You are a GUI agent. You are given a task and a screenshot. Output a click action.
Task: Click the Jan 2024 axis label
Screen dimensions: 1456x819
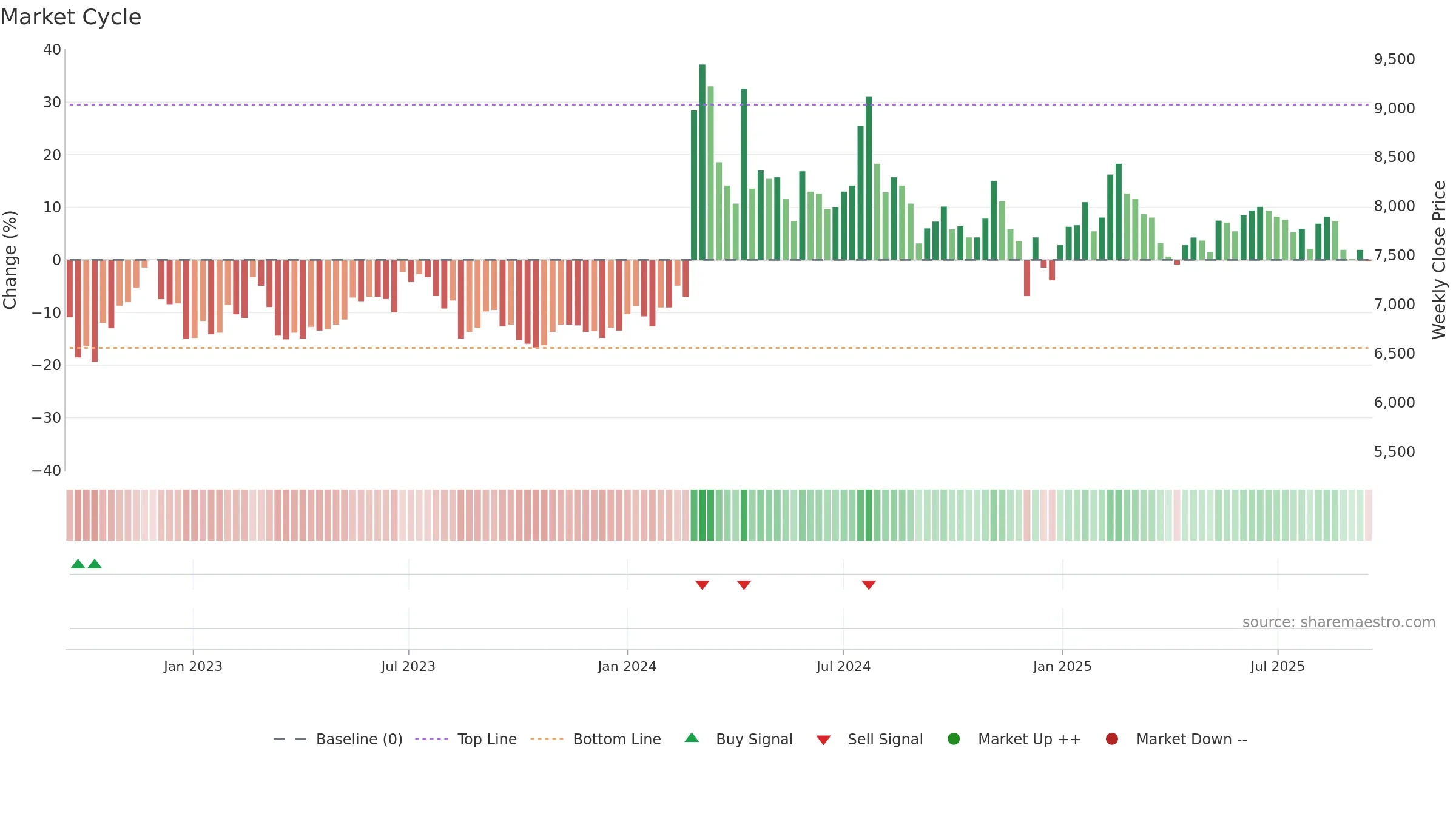point(627,667)
